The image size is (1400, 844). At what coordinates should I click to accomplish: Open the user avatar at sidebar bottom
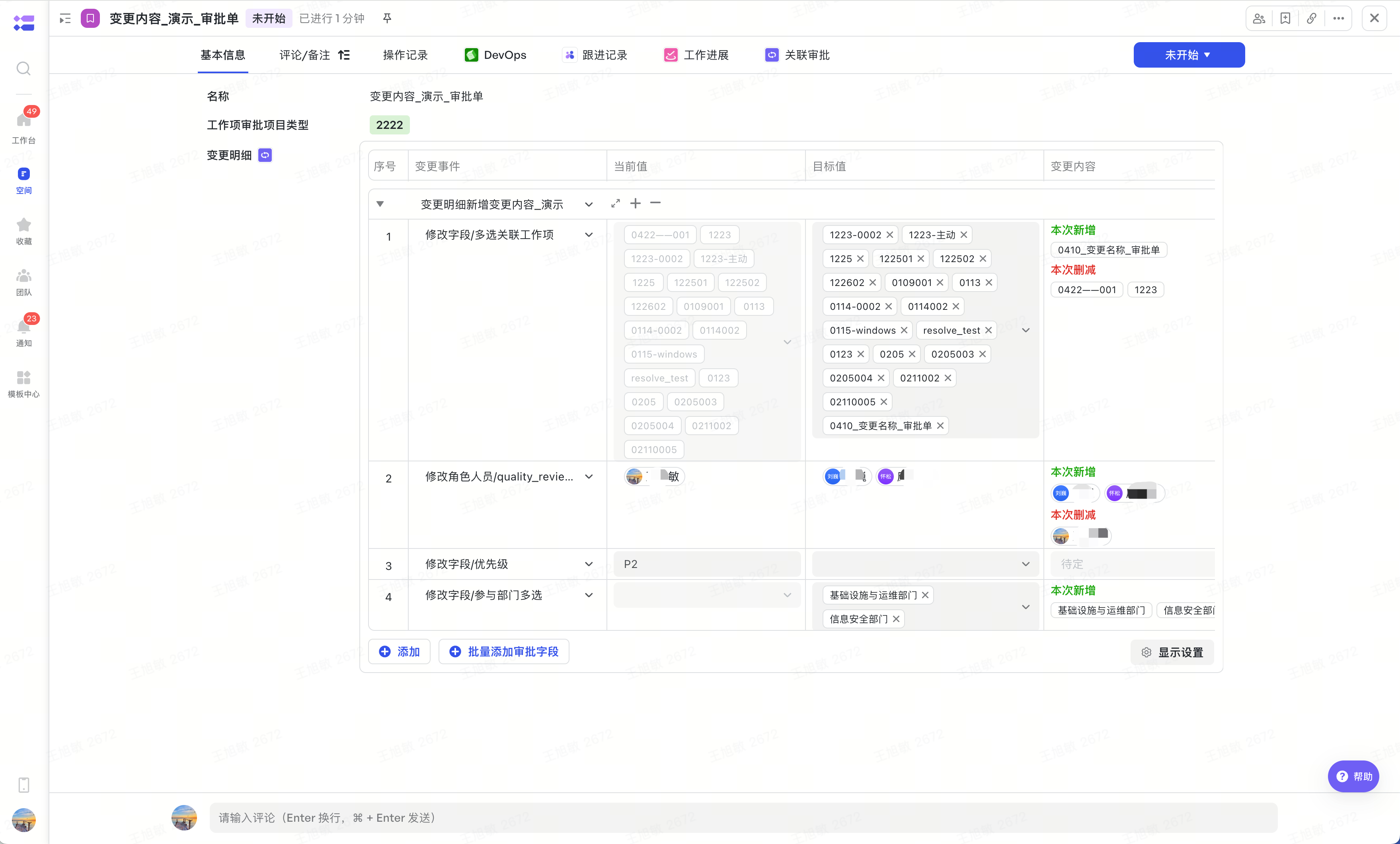(x=24, y=820)
